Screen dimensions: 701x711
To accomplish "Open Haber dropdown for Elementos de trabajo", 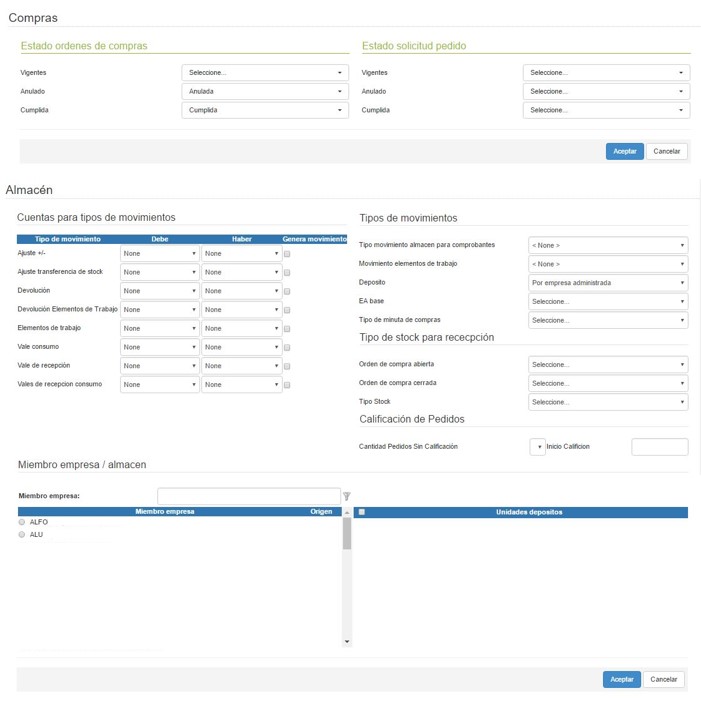I will 241,328.
